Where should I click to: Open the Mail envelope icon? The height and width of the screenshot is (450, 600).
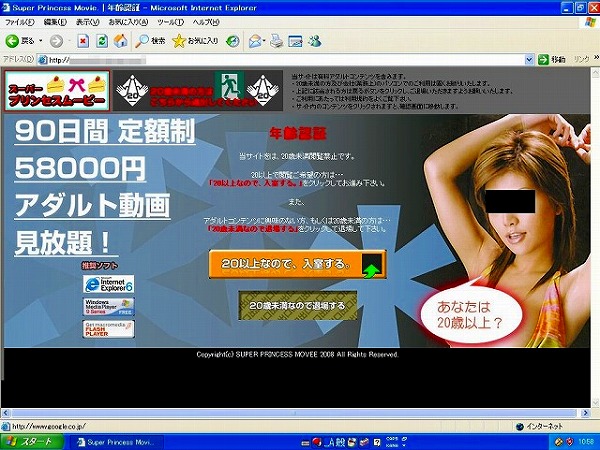254,41
